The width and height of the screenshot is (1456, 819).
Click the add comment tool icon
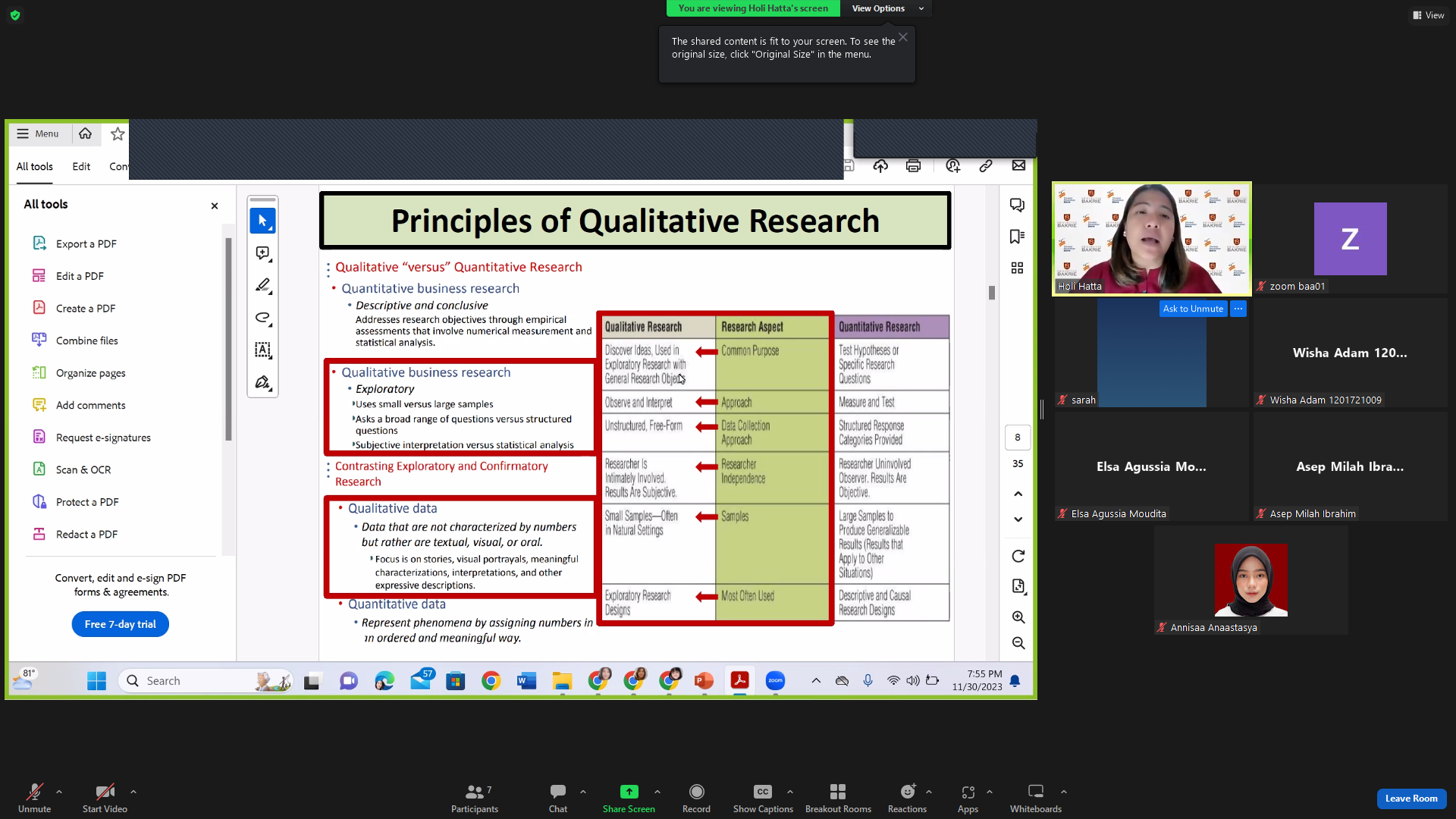tap(262, 253)
